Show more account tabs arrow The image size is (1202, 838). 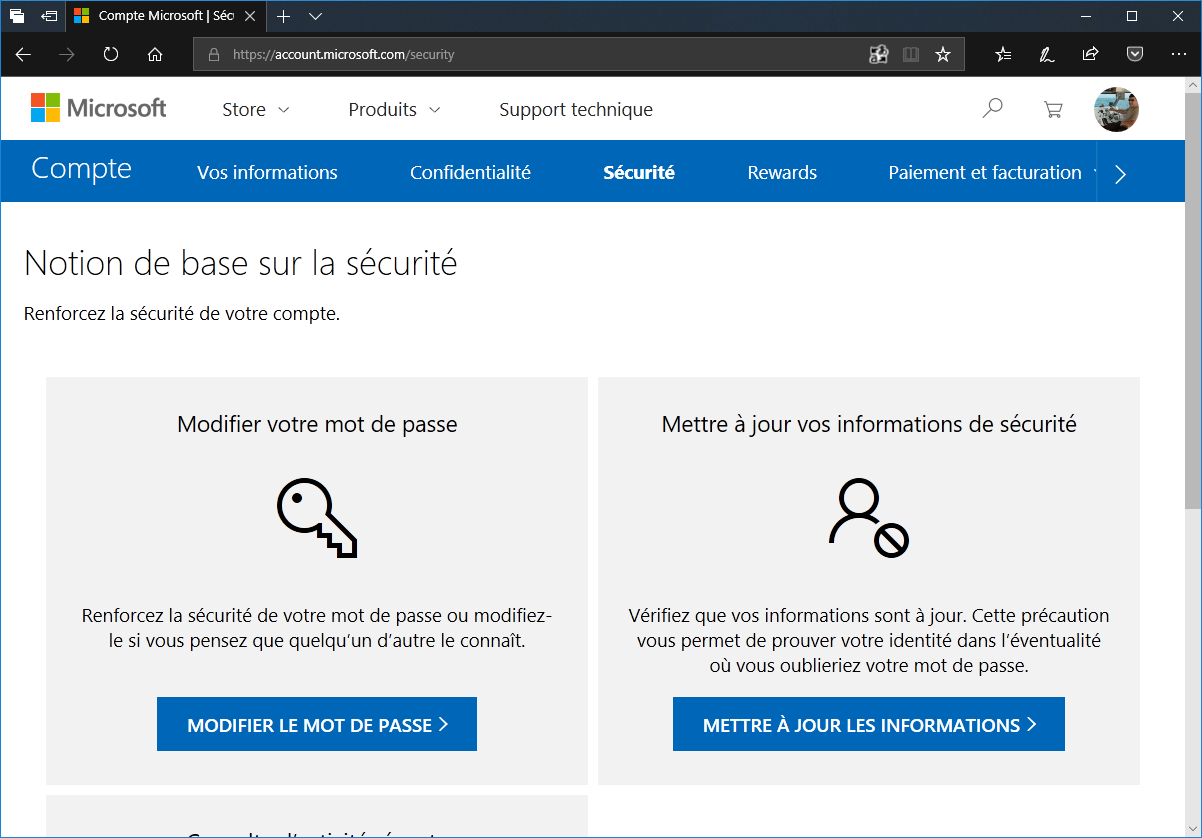[x=1120, y=174]
